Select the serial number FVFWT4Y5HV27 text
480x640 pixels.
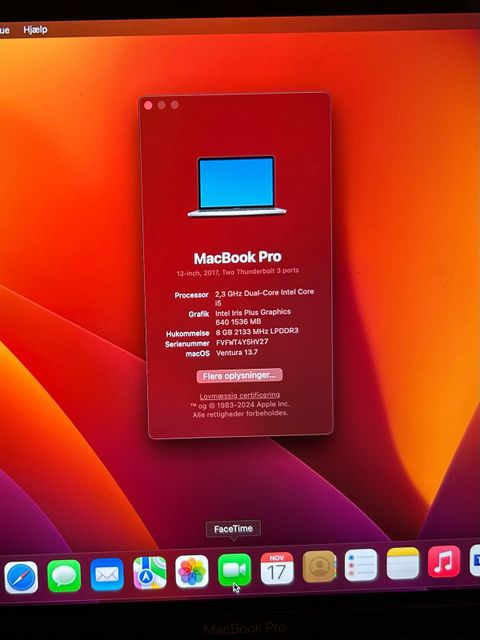[242, 342]
